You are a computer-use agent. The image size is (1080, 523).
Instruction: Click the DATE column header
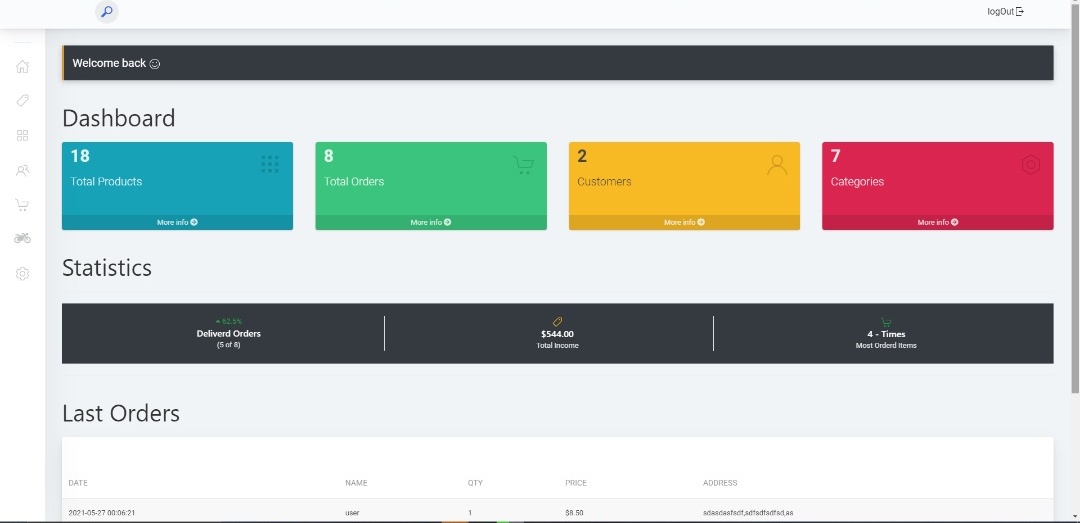point(78,483)
